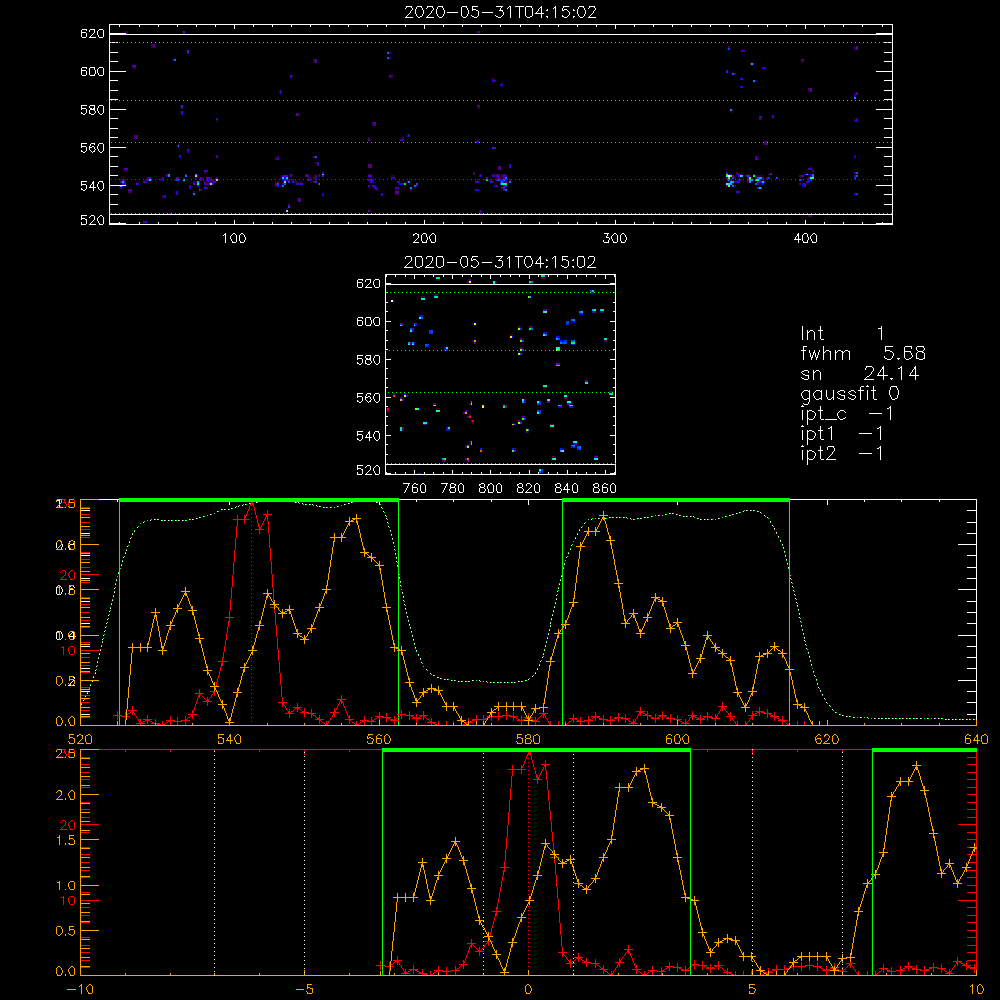Viewport: 1000px width, 1000px height.
Task: Click x-axis tick label 760 on middle plot
Action: click(415, 489)
